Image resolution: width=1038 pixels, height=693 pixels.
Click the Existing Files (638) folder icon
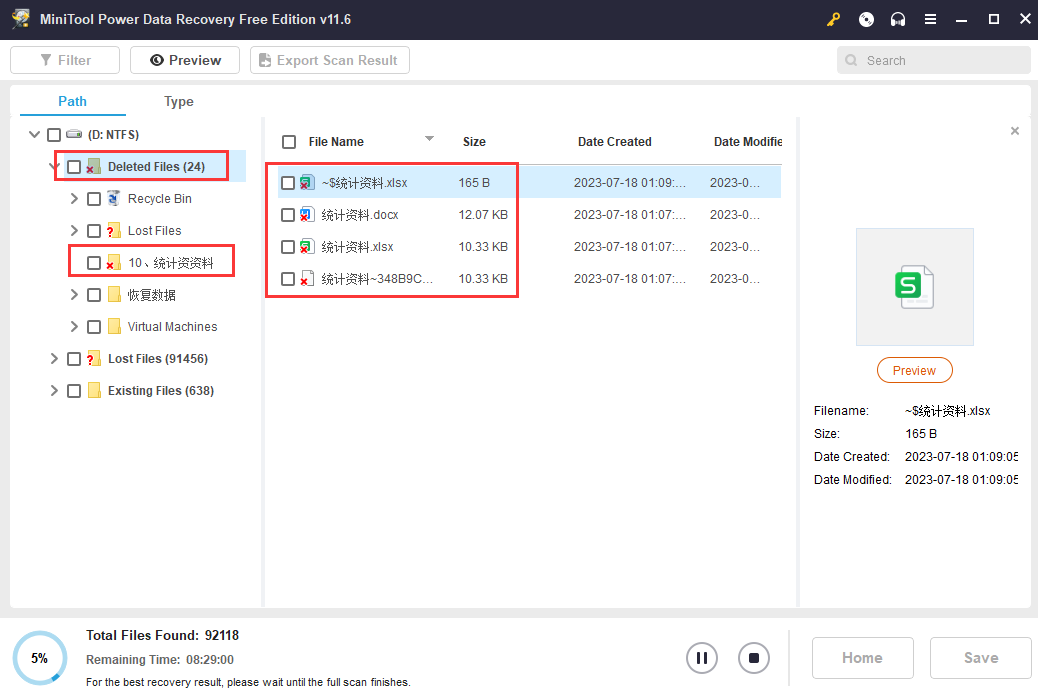(94, 391)
